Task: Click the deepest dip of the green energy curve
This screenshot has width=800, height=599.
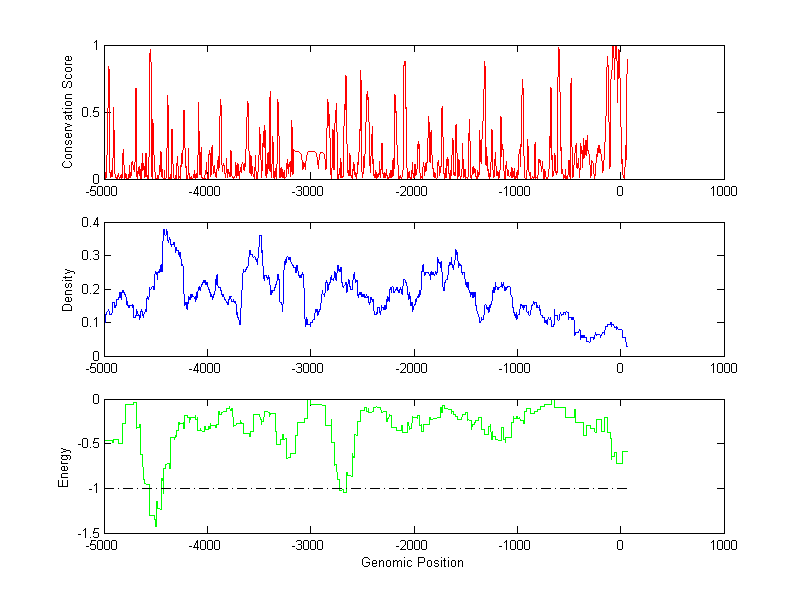Action: coord(156,523)
